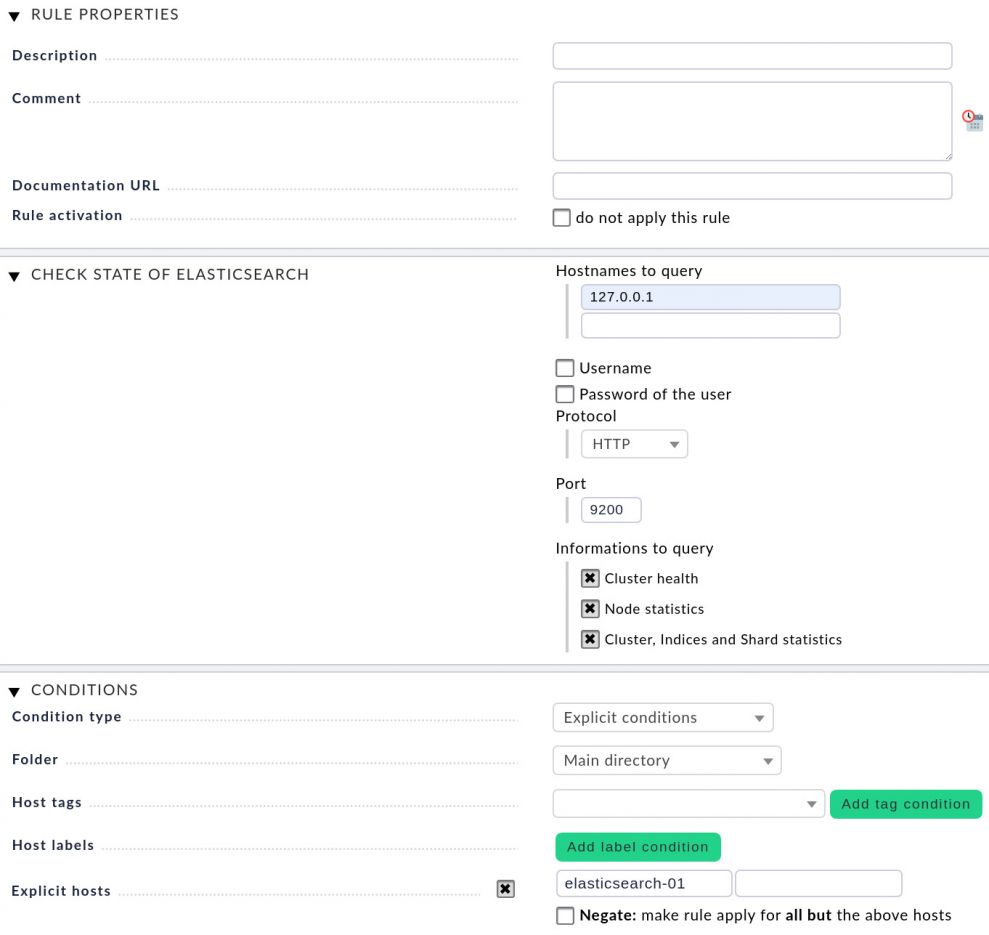This screenshot has height=935, width=989.
Task: Open the Host tags dropdown
Action: 689,804
